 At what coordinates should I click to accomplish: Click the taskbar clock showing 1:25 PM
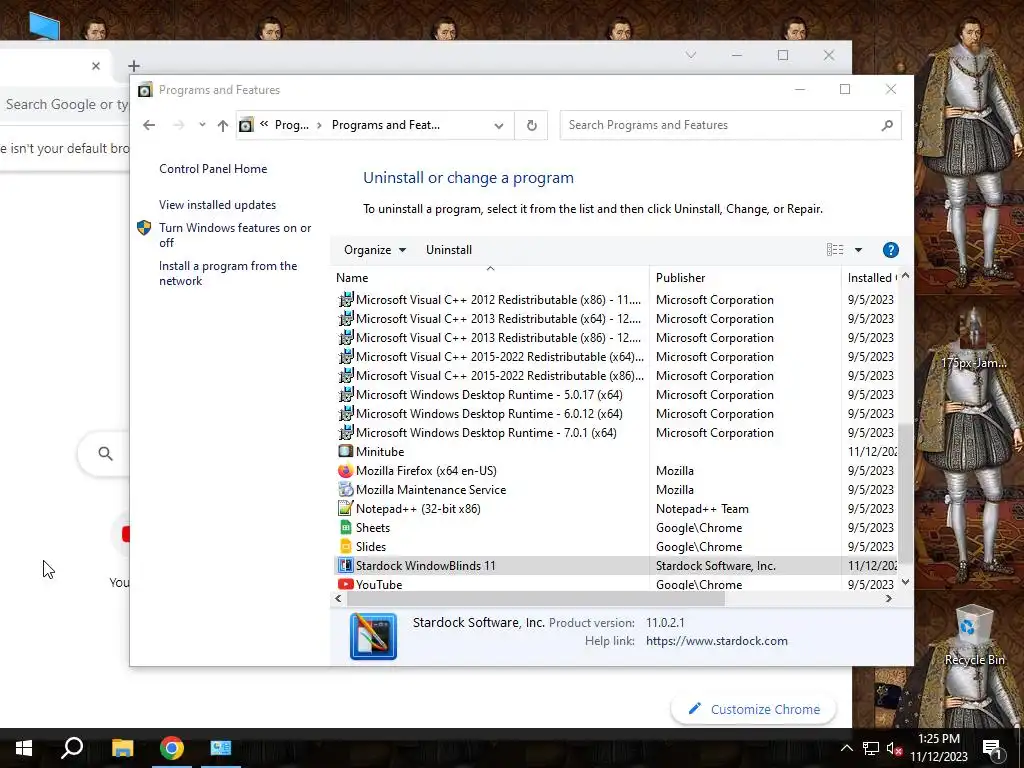pyautogui.click(x=938, y=748)
